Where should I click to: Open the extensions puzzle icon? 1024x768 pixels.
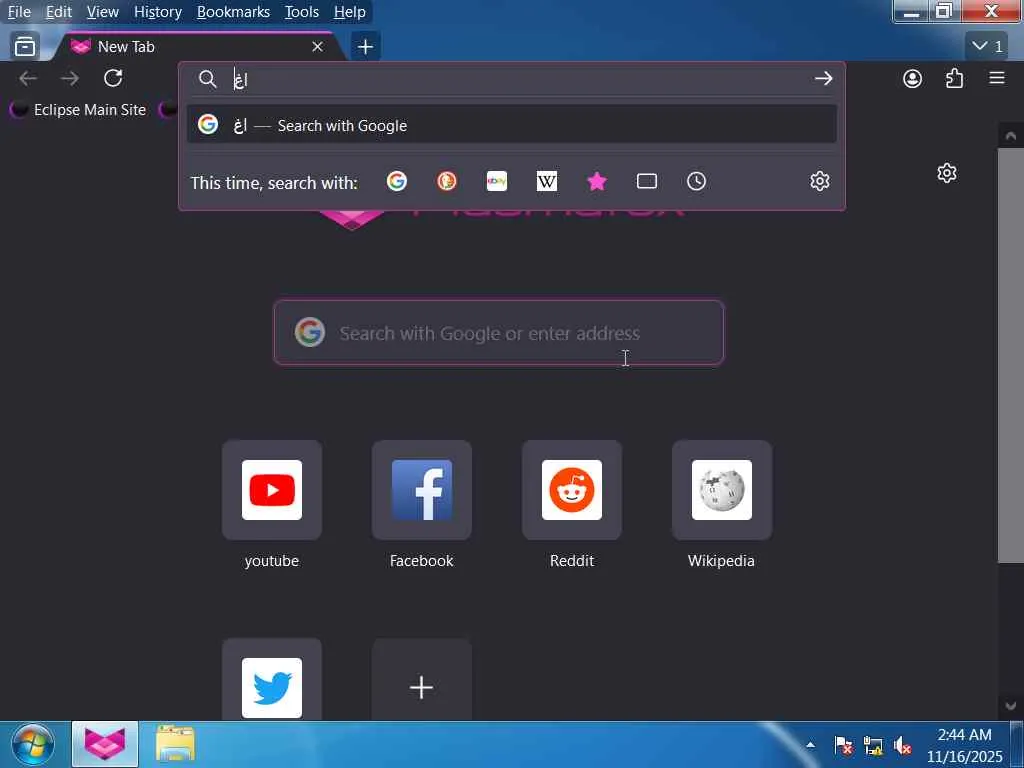(x=954, y=78)
